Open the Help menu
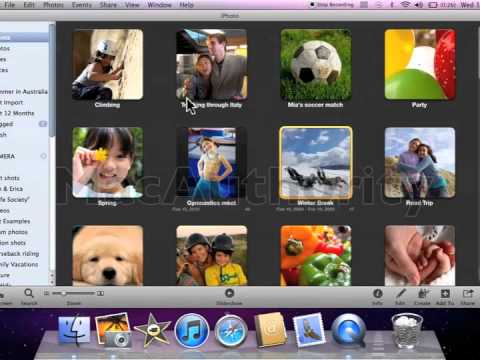The image size is (480, 360). point(186,5)
